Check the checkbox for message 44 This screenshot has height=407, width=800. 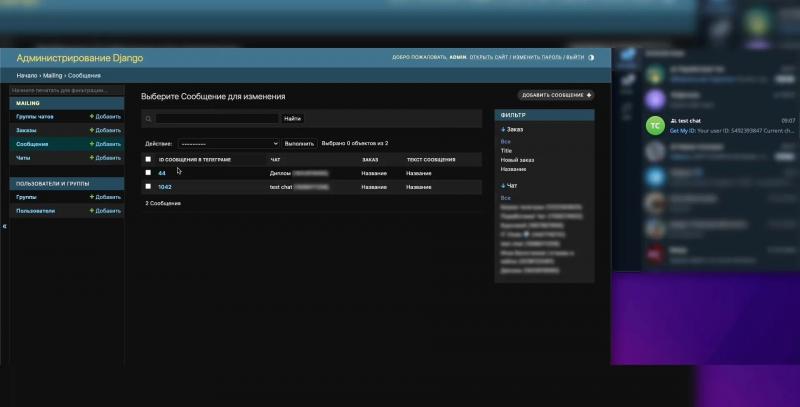[x=148, y=173]
